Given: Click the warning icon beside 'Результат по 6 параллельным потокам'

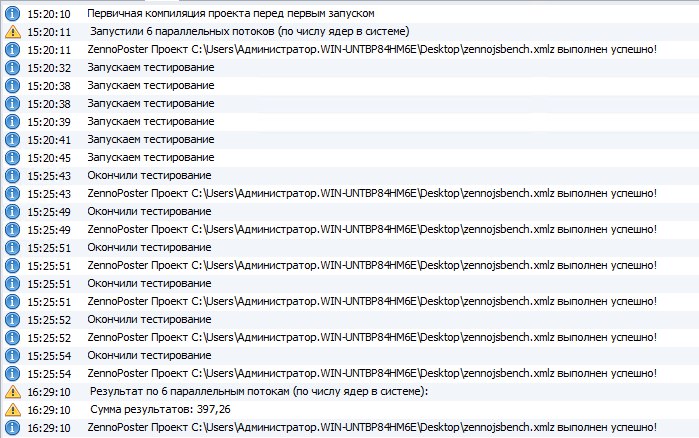Looking at the screenshot, I should click(13, 392).
